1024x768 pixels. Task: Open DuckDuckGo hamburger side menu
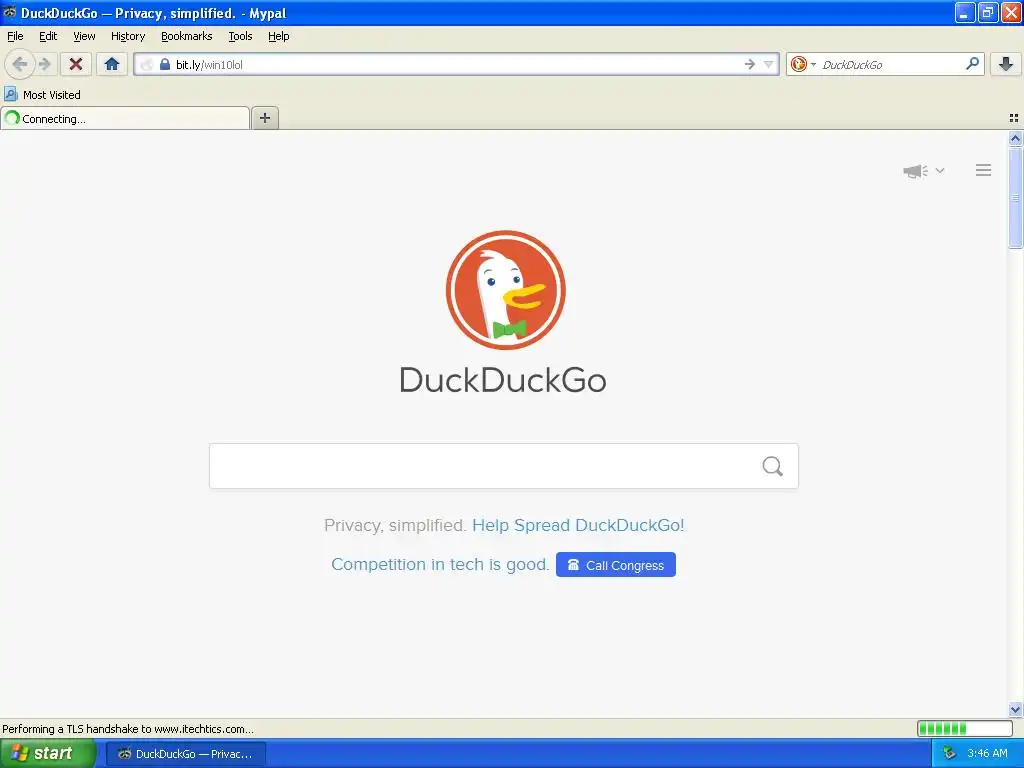(984, 170)
